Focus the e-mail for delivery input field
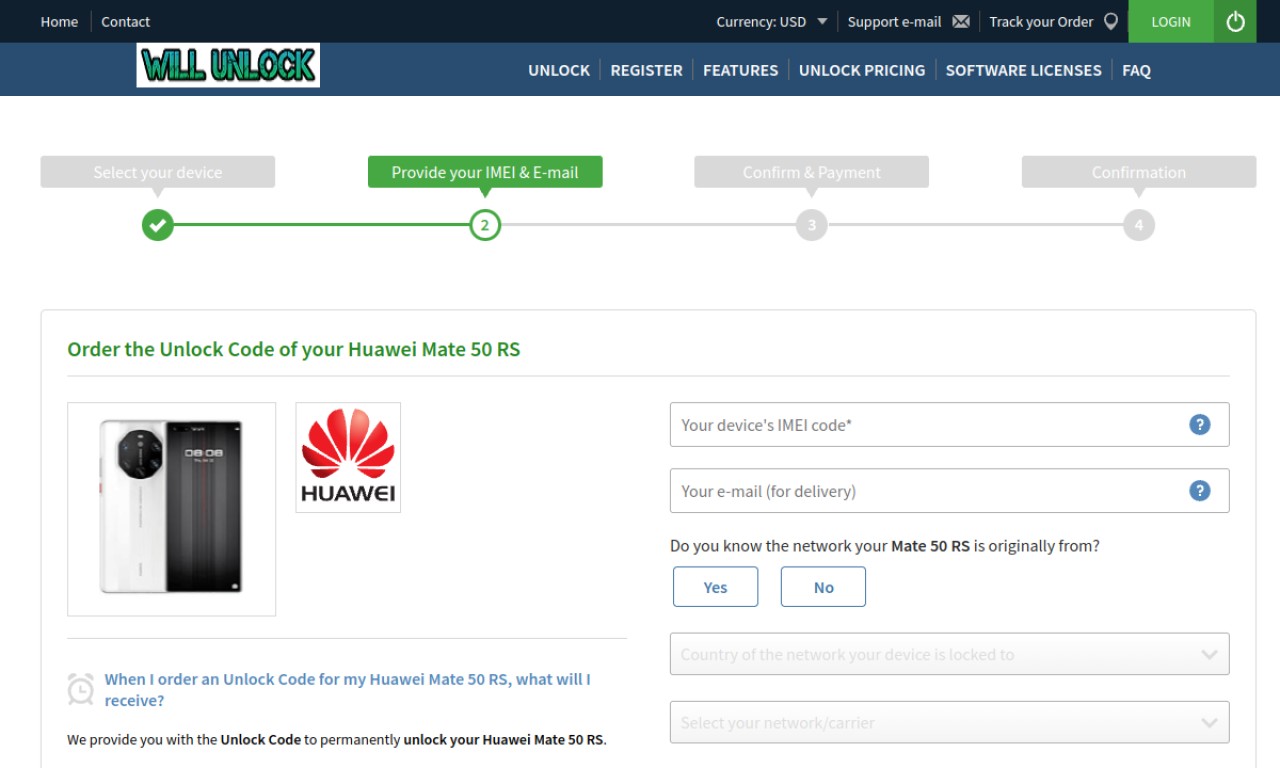1280x768 pixels. [949, 490]
